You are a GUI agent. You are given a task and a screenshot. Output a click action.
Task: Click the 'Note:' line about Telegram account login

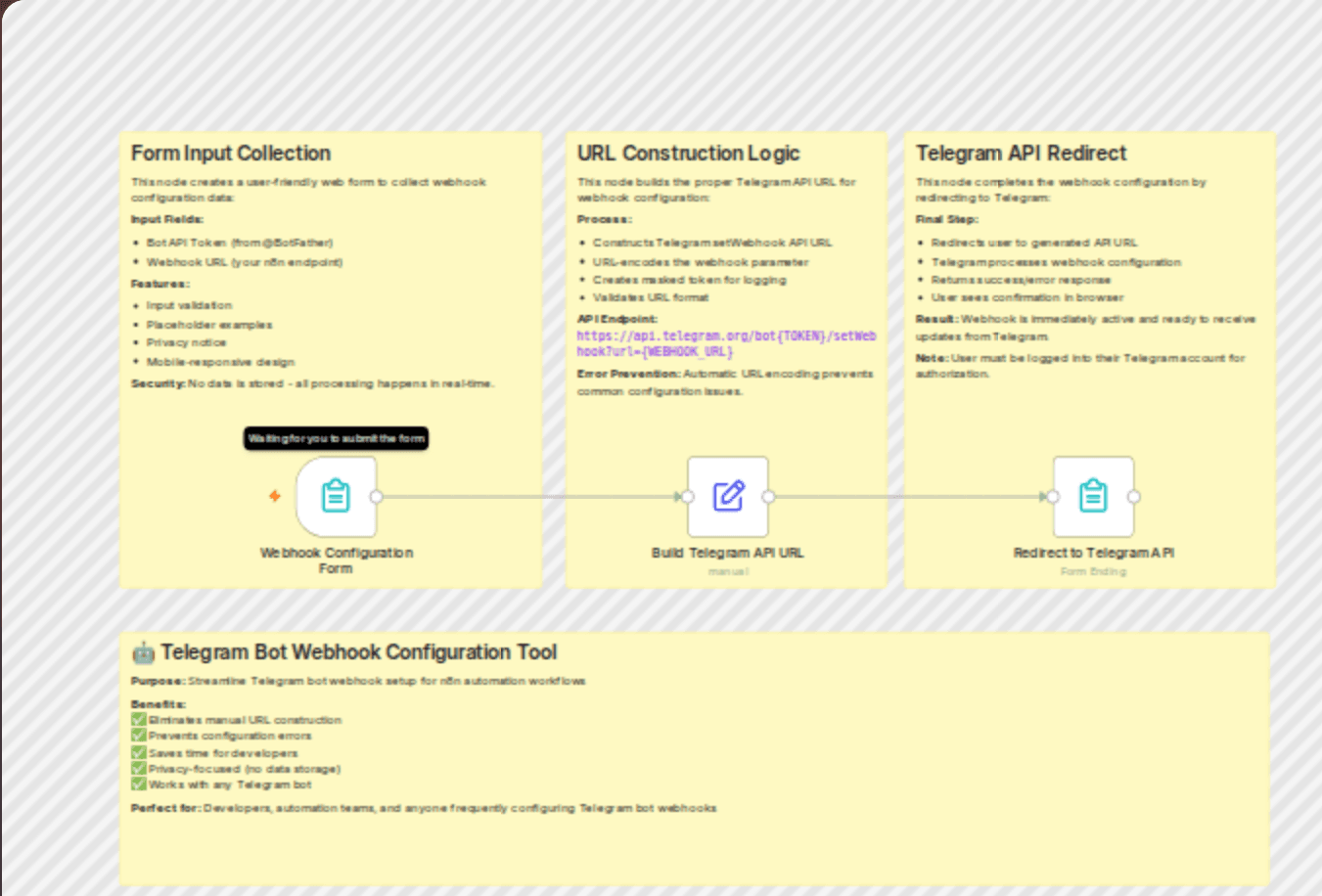pyautogui.click(x=1080, y=366)
